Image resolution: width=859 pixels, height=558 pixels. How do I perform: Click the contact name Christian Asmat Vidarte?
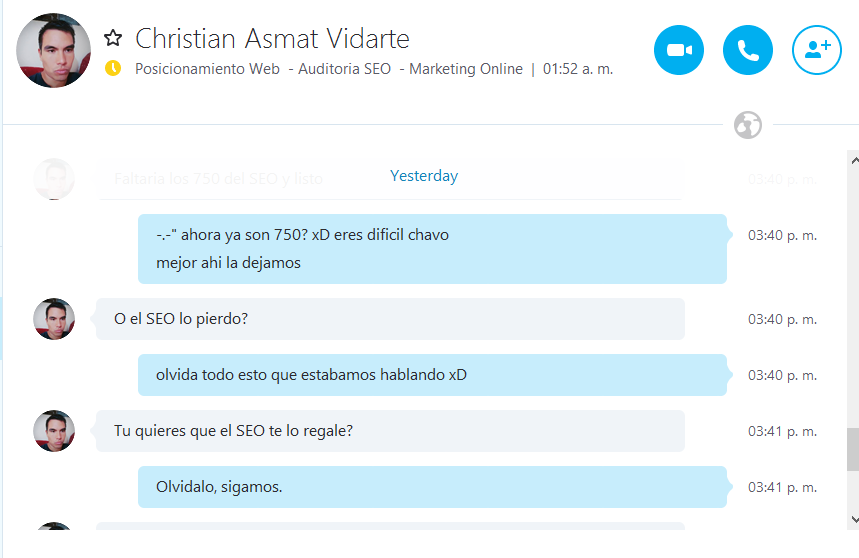[272, 38]
